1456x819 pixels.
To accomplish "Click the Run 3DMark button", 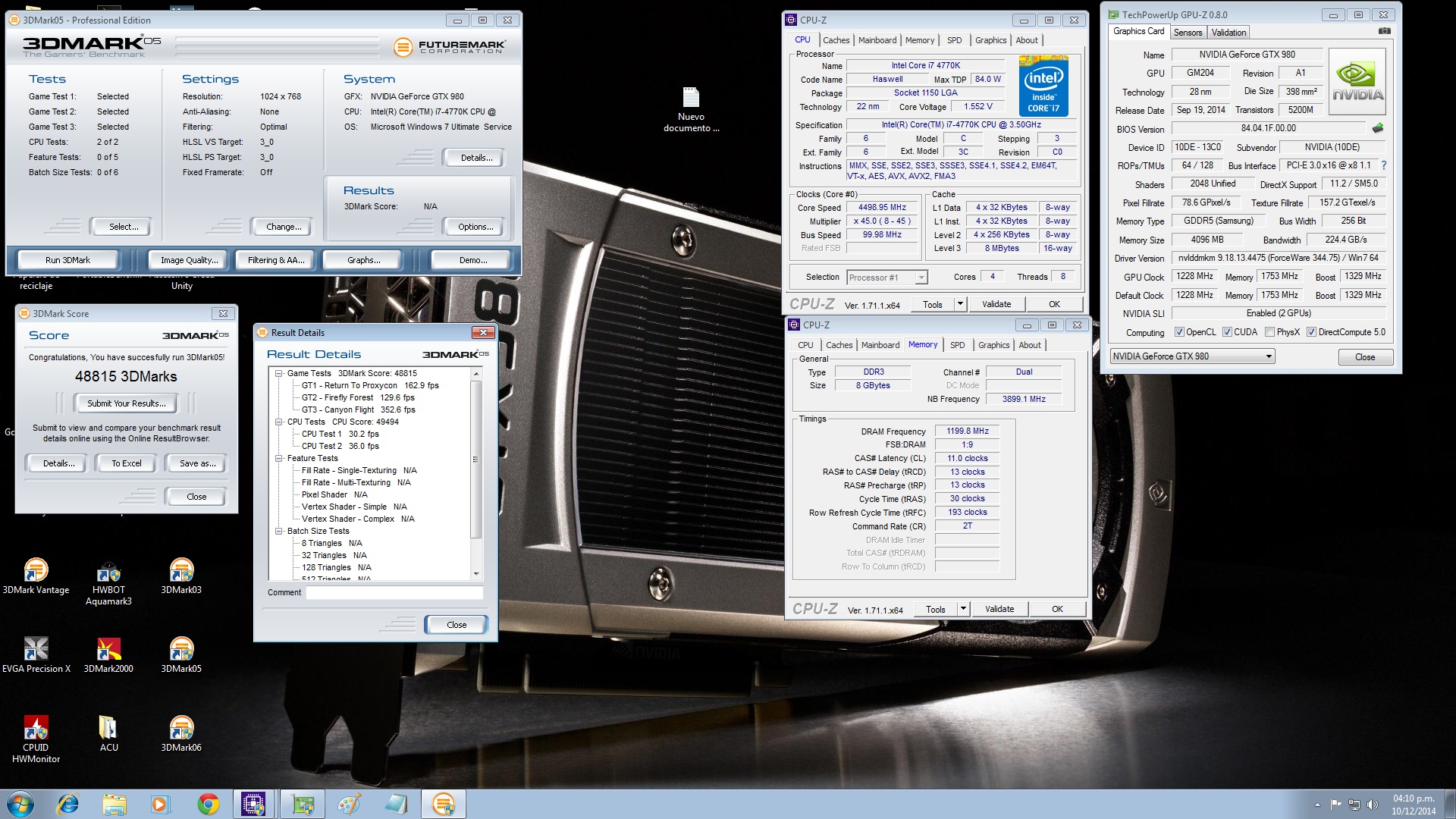I will click(x=67, y=260).
